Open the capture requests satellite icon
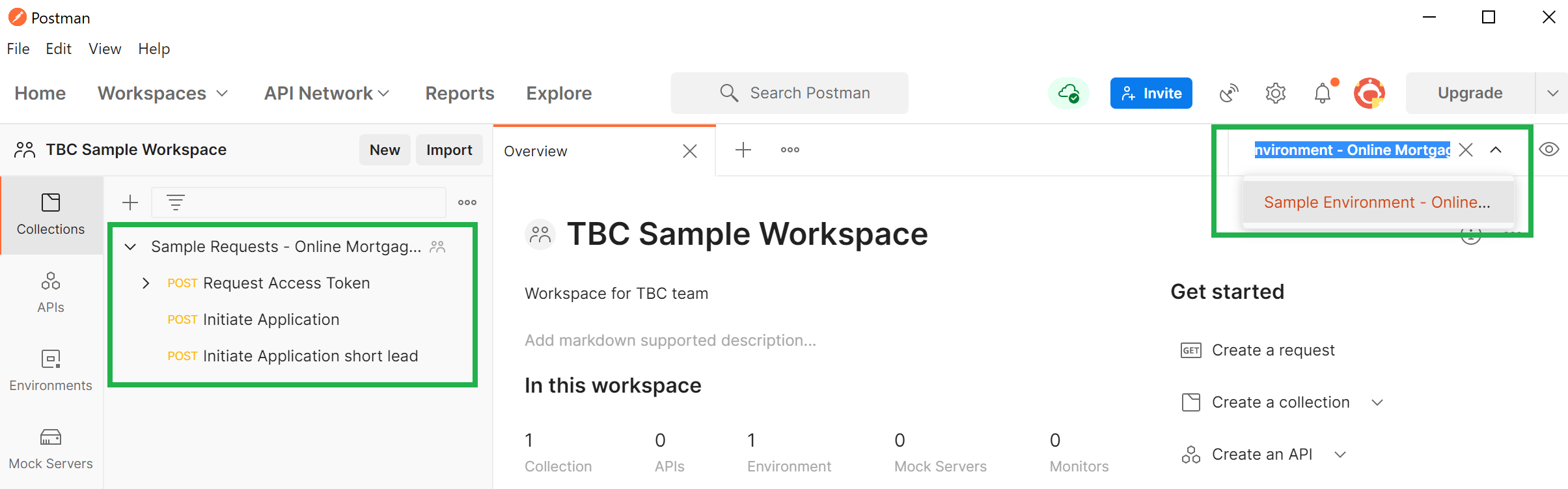Viewport: 1568px width, 489px height. [x=1229, y=93]
